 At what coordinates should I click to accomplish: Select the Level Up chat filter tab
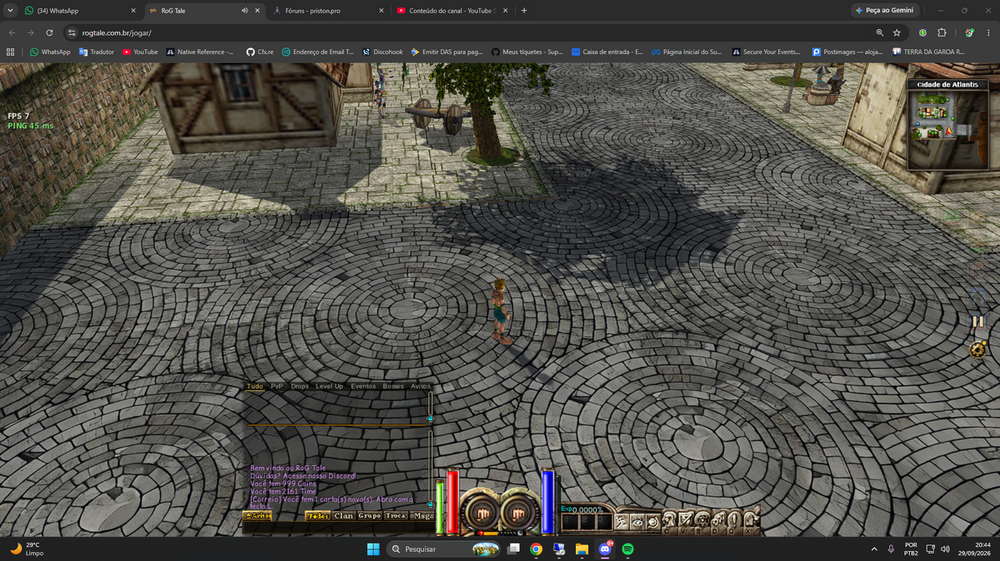pyautogui.click(x=329, y=386)
